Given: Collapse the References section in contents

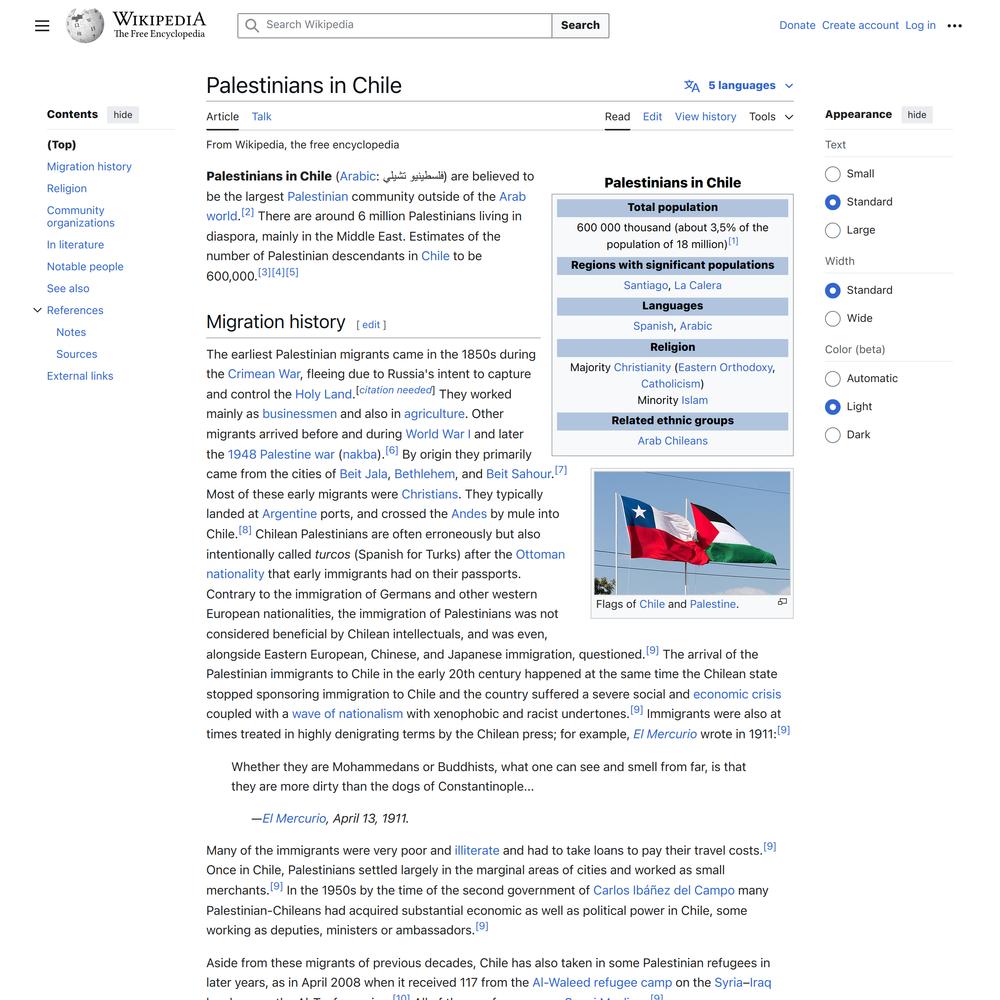Looking at the screenshot, I should (38, 311).
